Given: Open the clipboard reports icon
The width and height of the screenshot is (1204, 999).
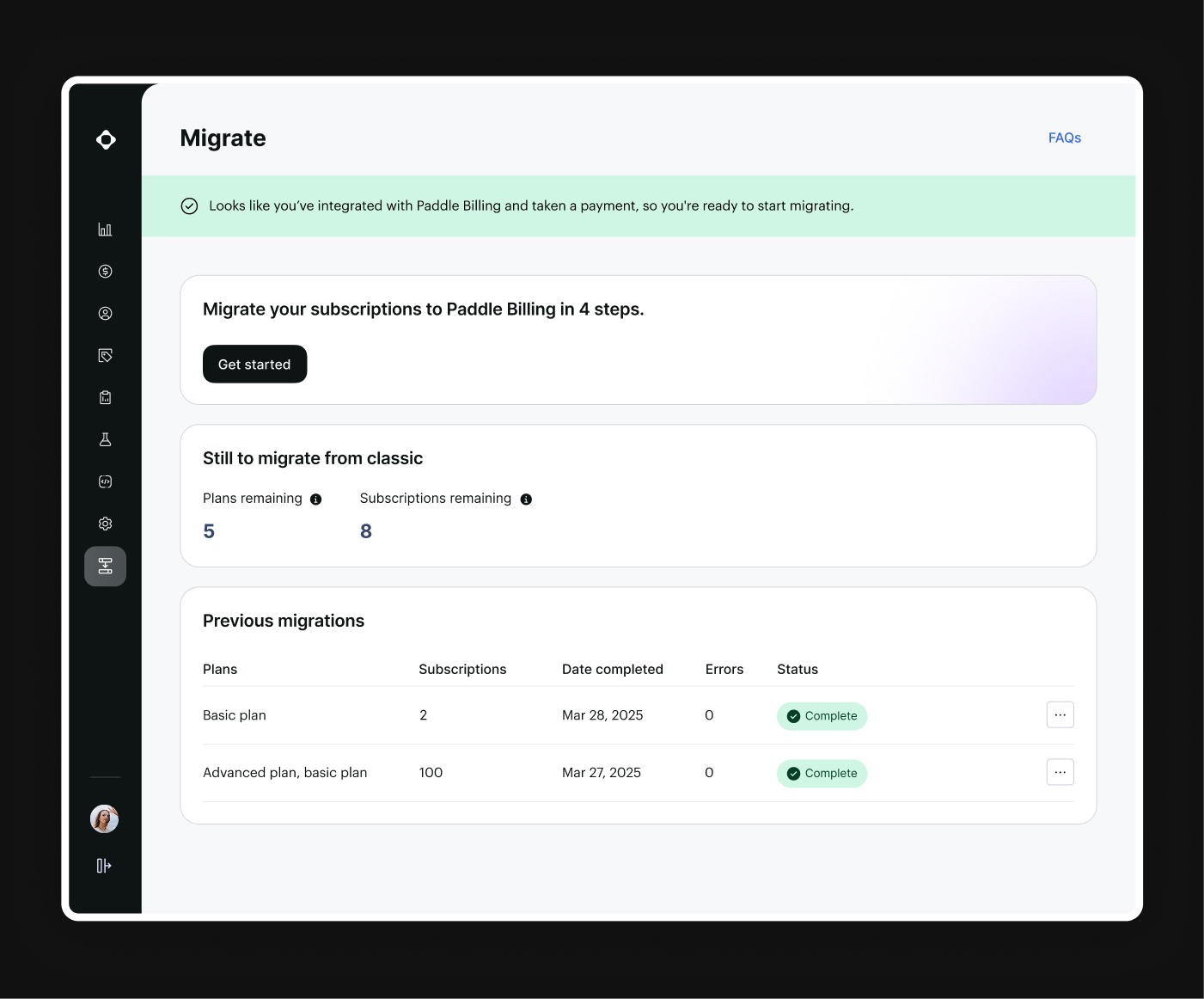Looking at the screenshot, I should [105, 397].
